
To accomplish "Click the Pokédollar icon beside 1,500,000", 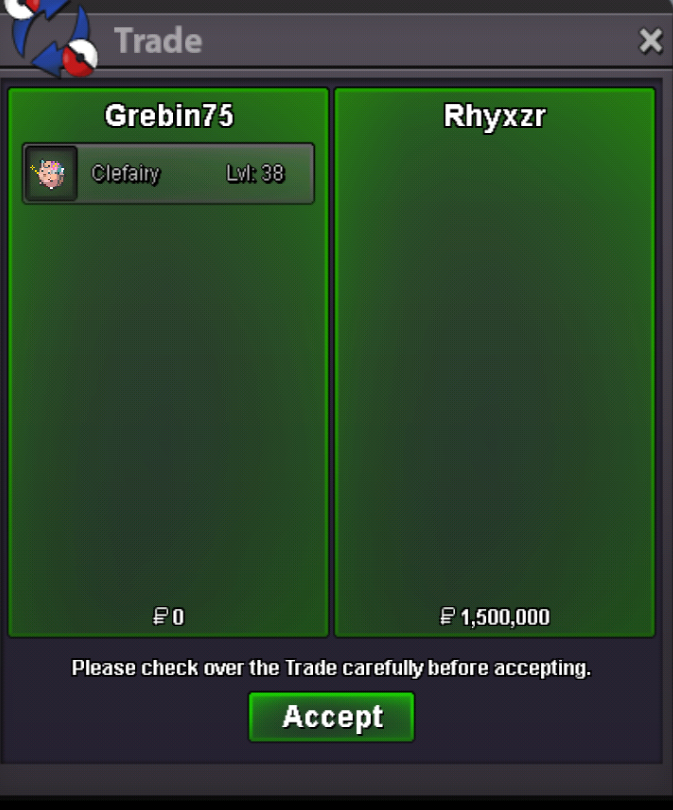I will (447, 616).
